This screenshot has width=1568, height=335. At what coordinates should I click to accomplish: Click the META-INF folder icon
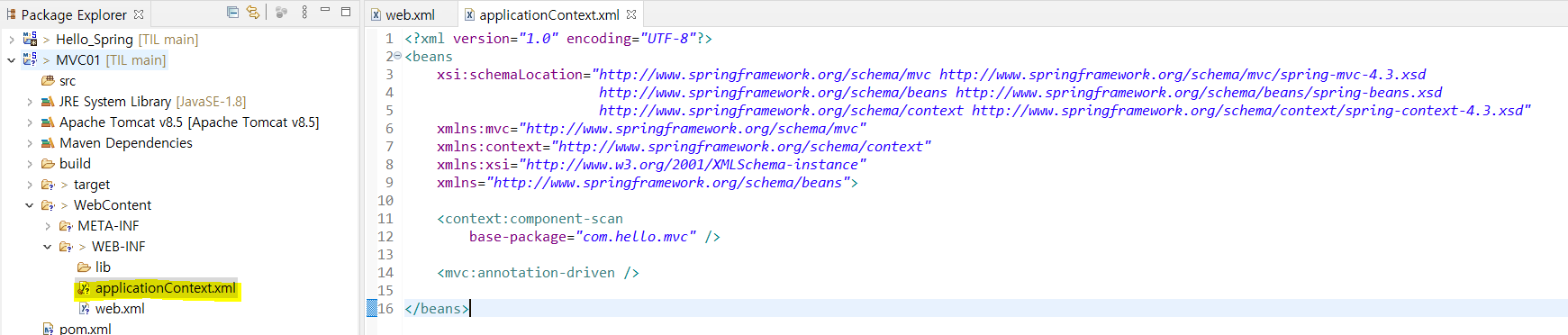[66, 226]
